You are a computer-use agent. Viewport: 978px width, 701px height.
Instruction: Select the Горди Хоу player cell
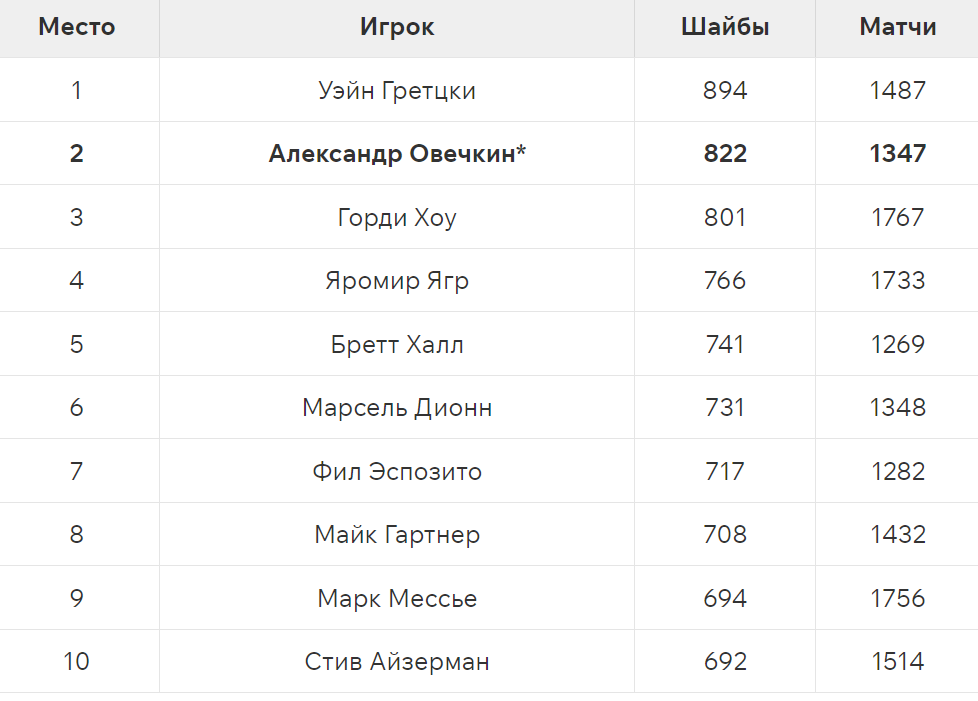[x=397, y=217]
